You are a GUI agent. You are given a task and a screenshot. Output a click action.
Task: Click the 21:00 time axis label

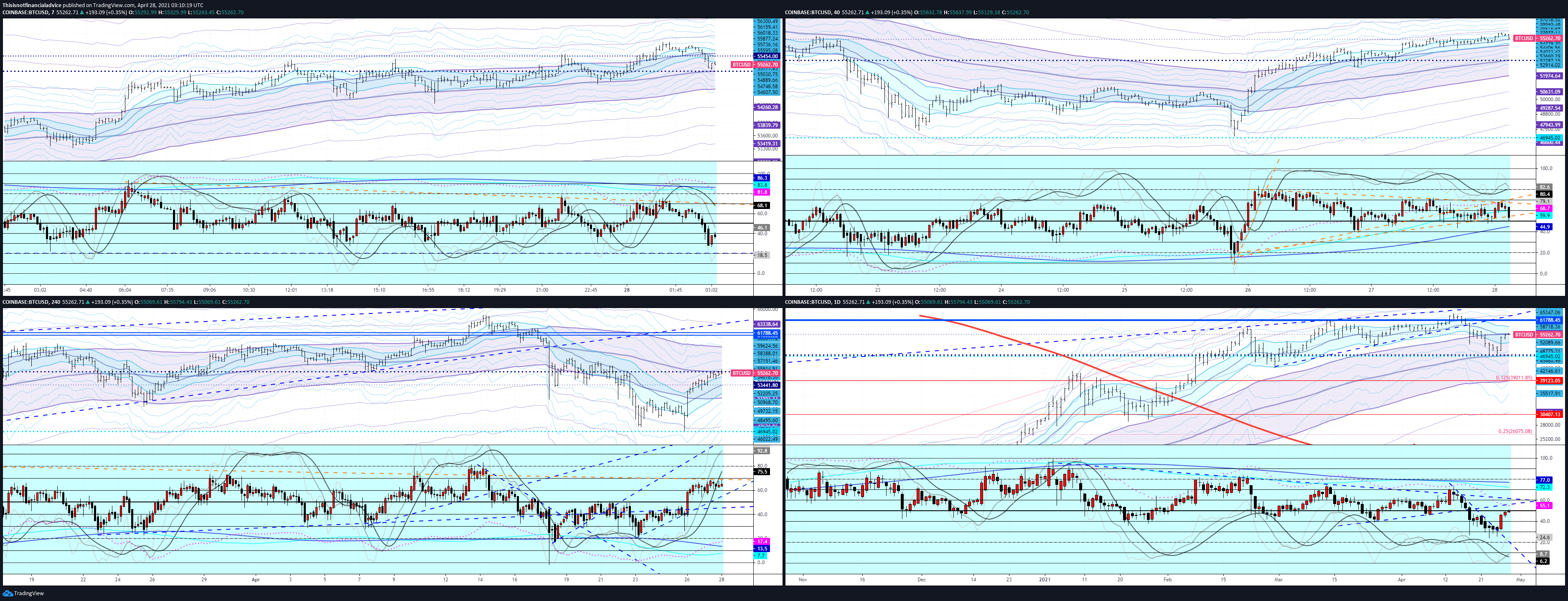pyautogui.click(x=542, y=290)
